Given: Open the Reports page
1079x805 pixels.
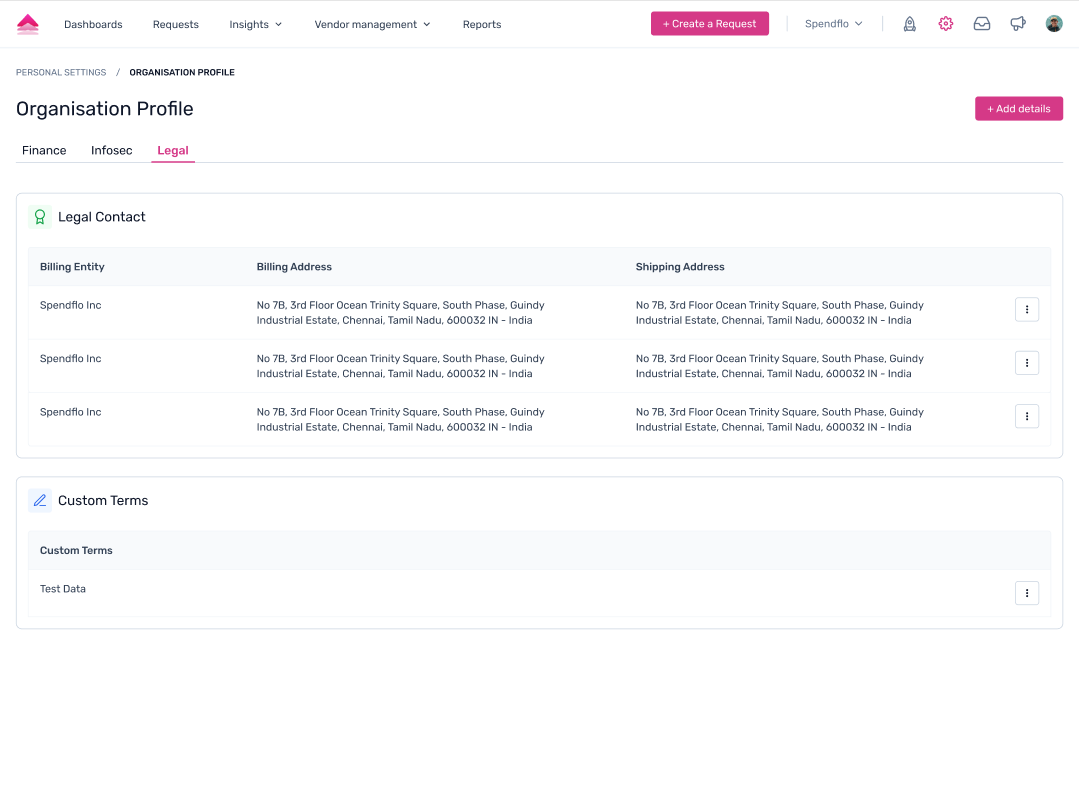Looking at the screenshot, I should pyautogui.click(x=482, y=25).
